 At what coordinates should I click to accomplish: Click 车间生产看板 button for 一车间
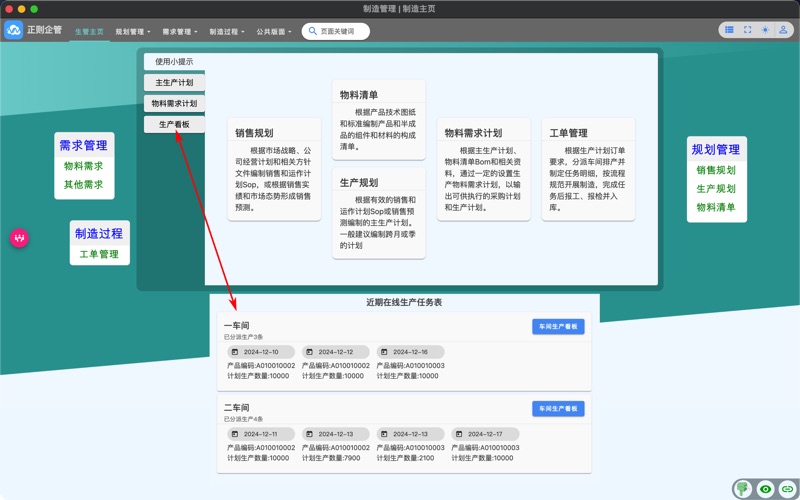click(558, 327)
